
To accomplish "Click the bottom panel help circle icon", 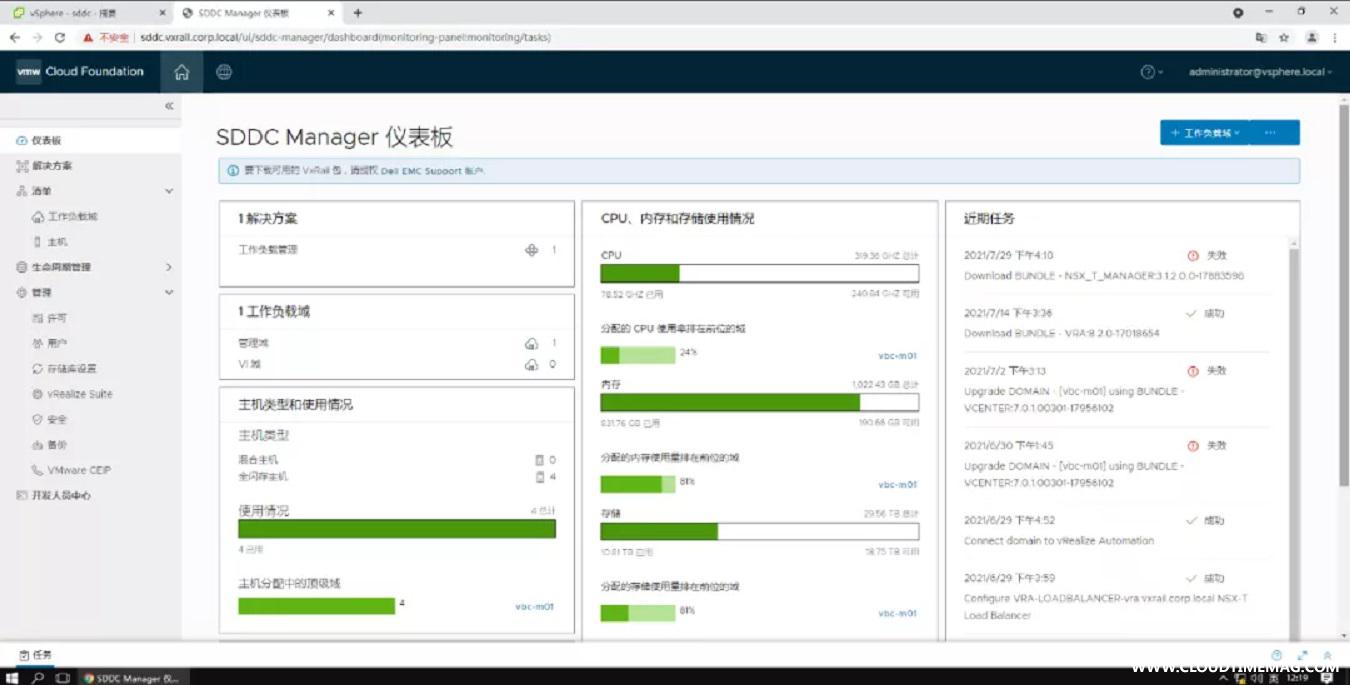I will pyautogui.click(x=1276, y=656).
